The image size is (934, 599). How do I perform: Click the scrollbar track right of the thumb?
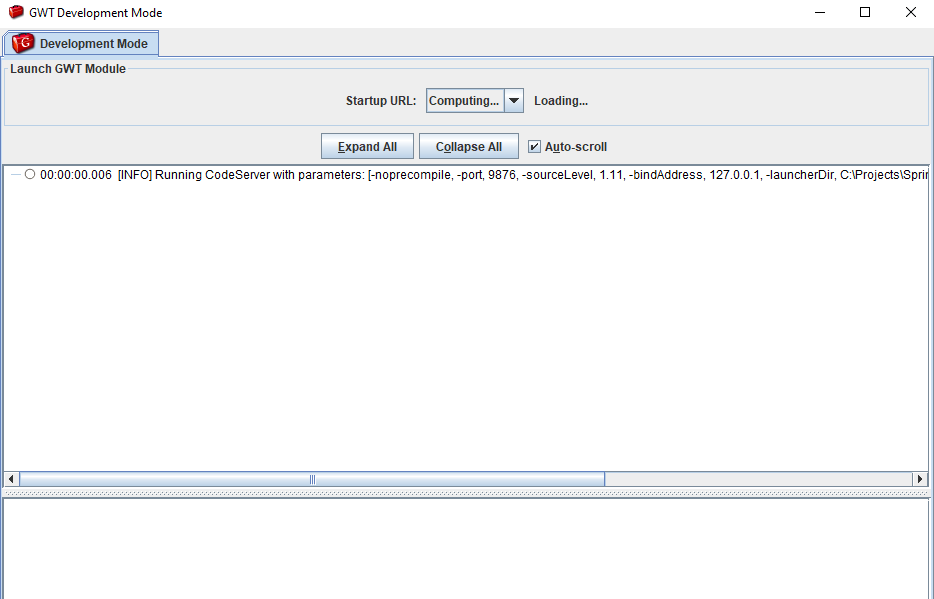[760, 480]
